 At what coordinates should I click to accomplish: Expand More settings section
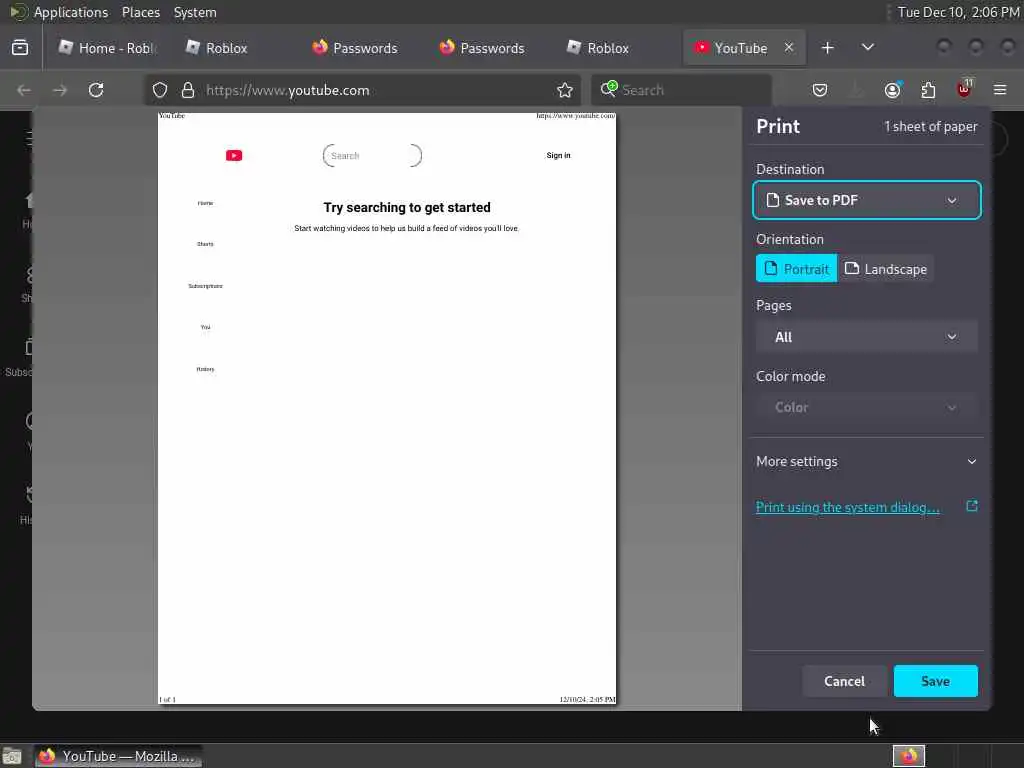(867, 461)
